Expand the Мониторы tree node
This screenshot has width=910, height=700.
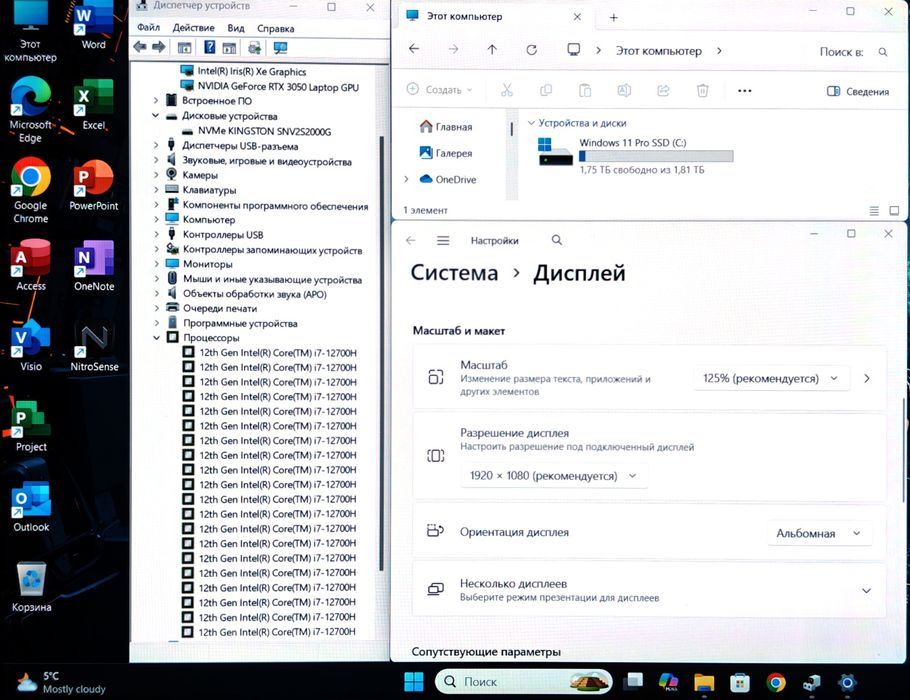156,264
